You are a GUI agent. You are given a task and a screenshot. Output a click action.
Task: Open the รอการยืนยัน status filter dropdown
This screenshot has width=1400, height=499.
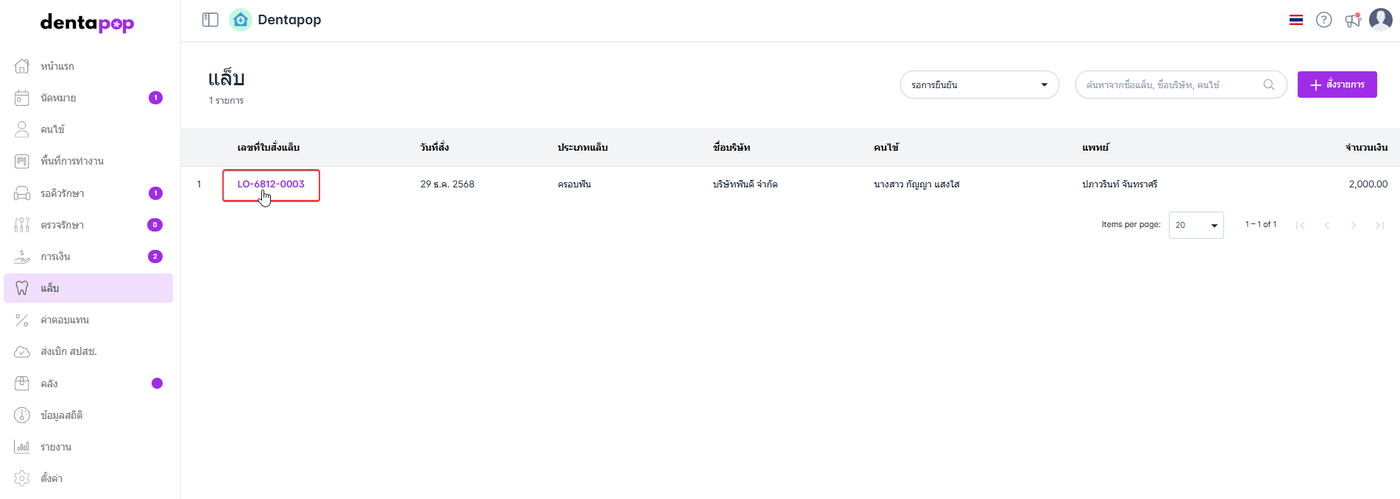tap(979, 85)
